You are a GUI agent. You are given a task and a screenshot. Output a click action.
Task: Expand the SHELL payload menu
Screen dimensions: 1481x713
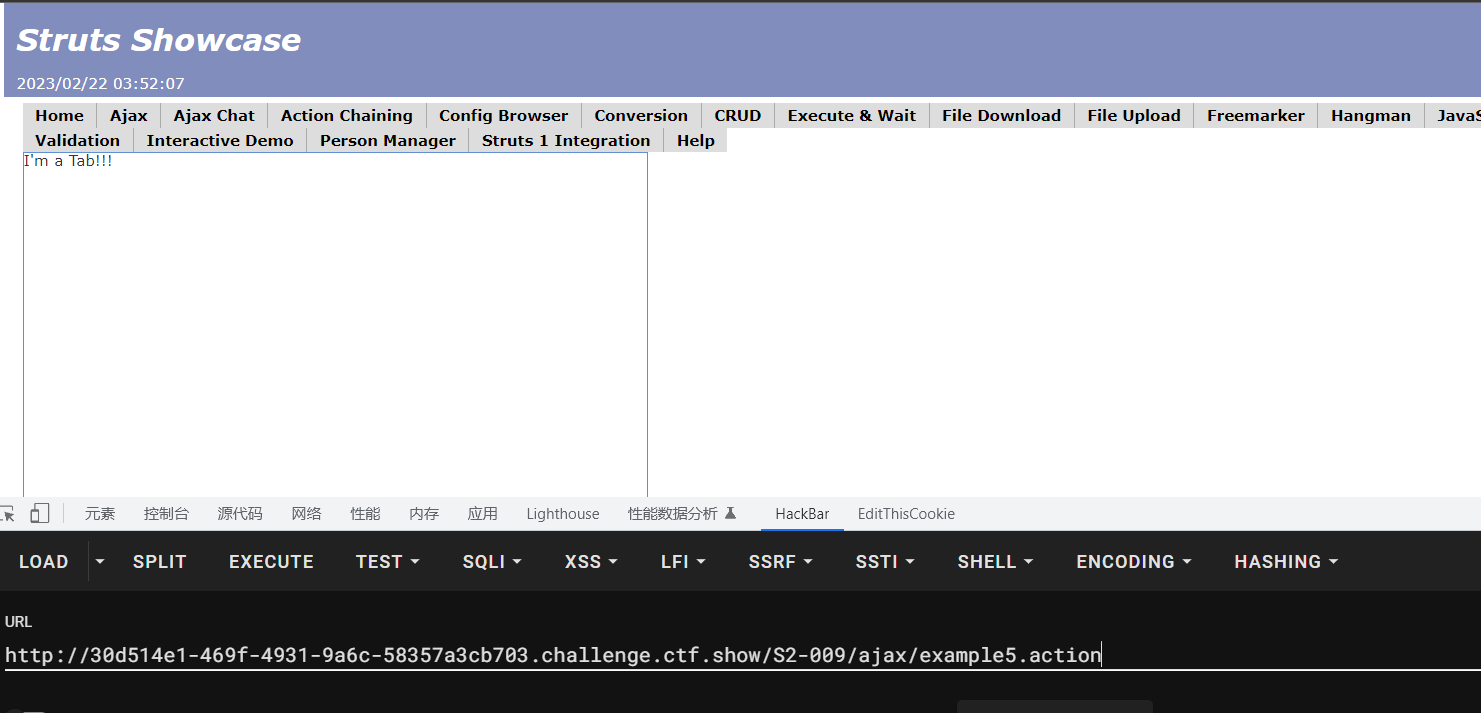click(x=995, y=562)
